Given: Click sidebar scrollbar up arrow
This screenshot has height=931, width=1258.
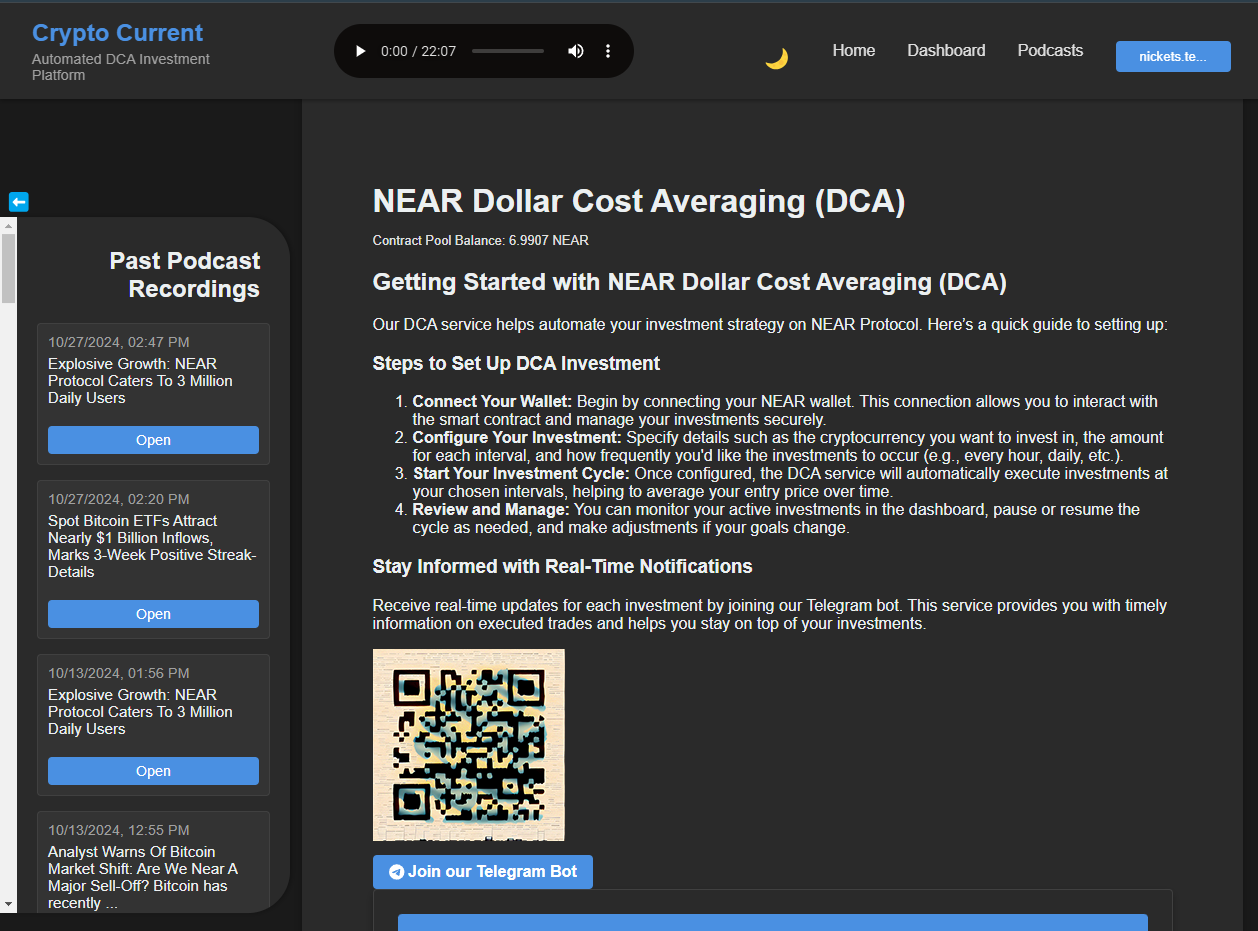Looking at the screenshot, I should click(x=8, y=225).
